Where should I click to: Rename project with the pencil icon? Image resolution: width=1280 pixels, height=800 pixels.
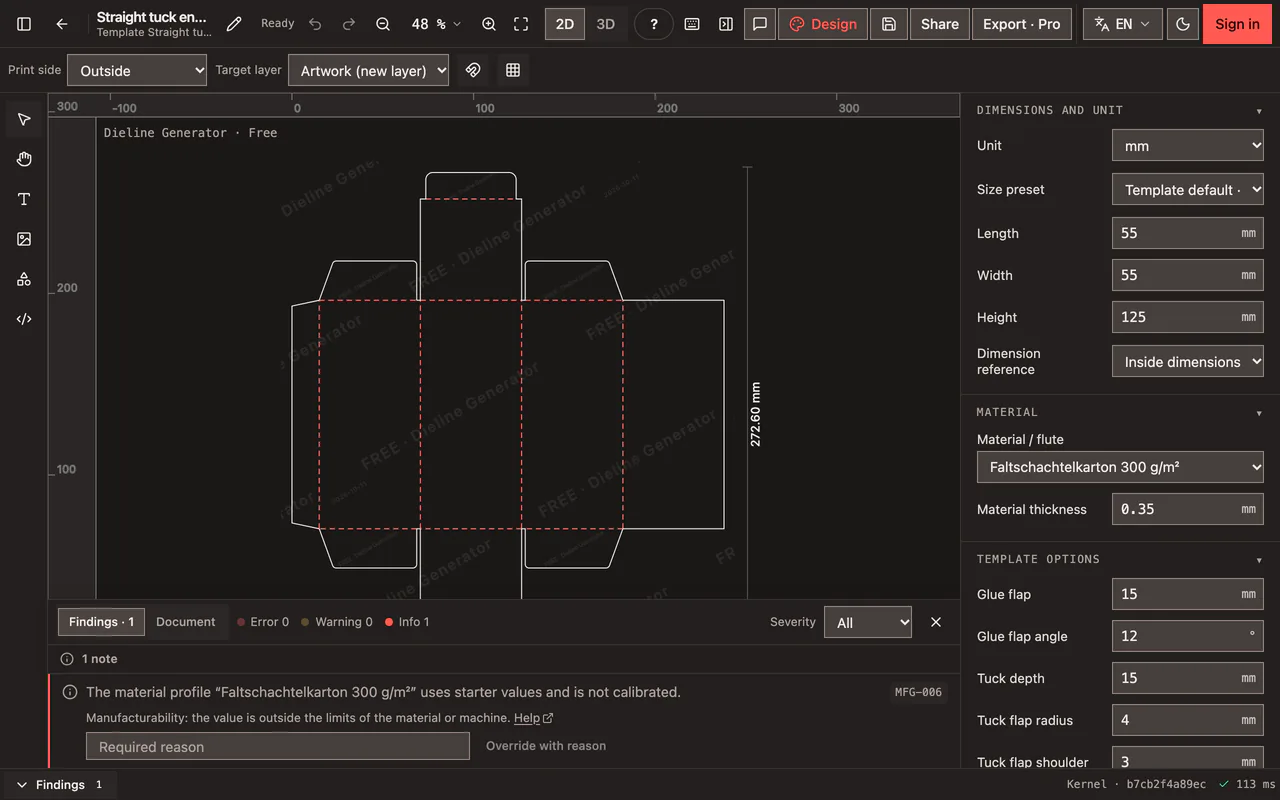(x=234, y=24)
